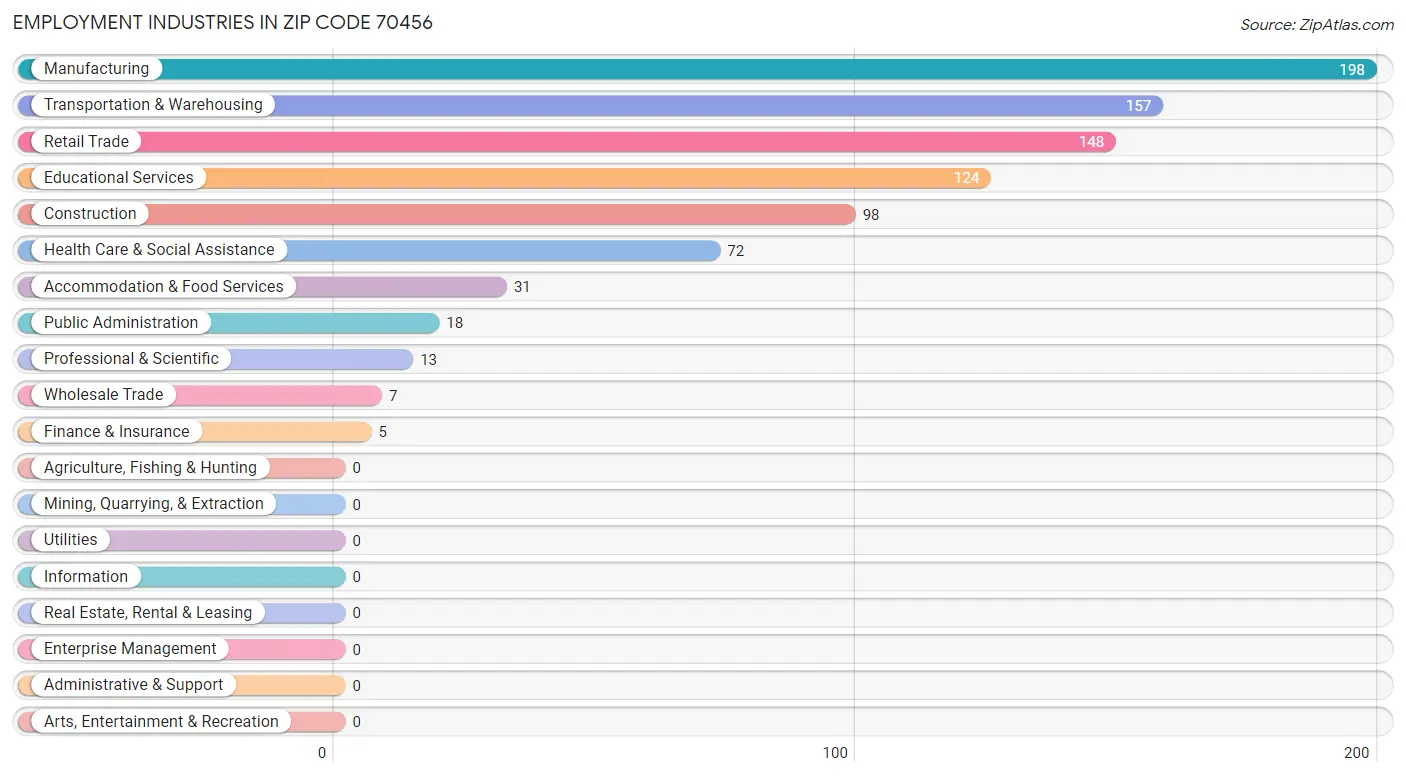The height and width of the screenshot is (776, 1406).
Task: Click the Administrative & Support label
Action: coord(134,685)
